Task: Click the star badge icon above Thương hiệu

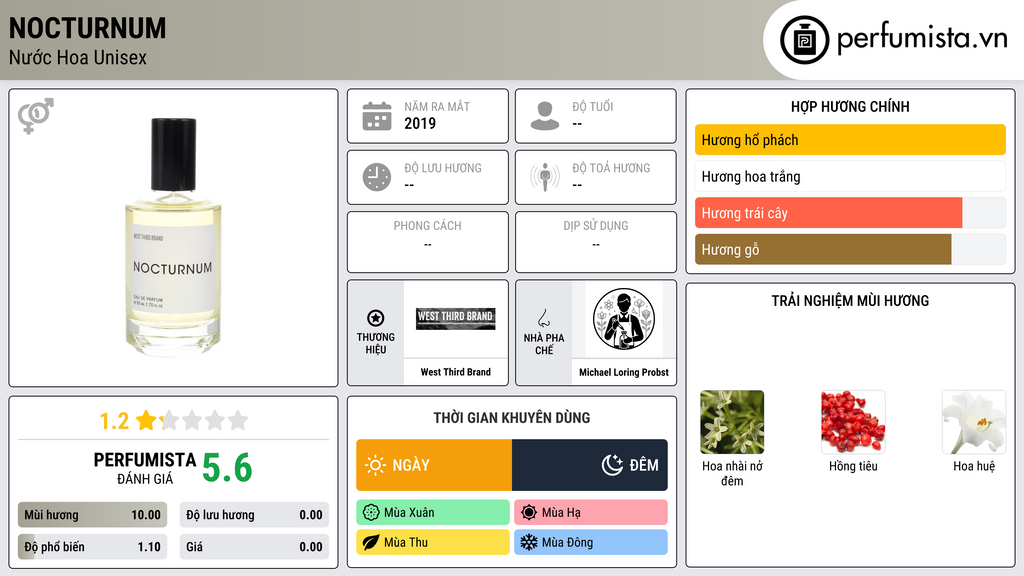Action: [x=376, y=318]
